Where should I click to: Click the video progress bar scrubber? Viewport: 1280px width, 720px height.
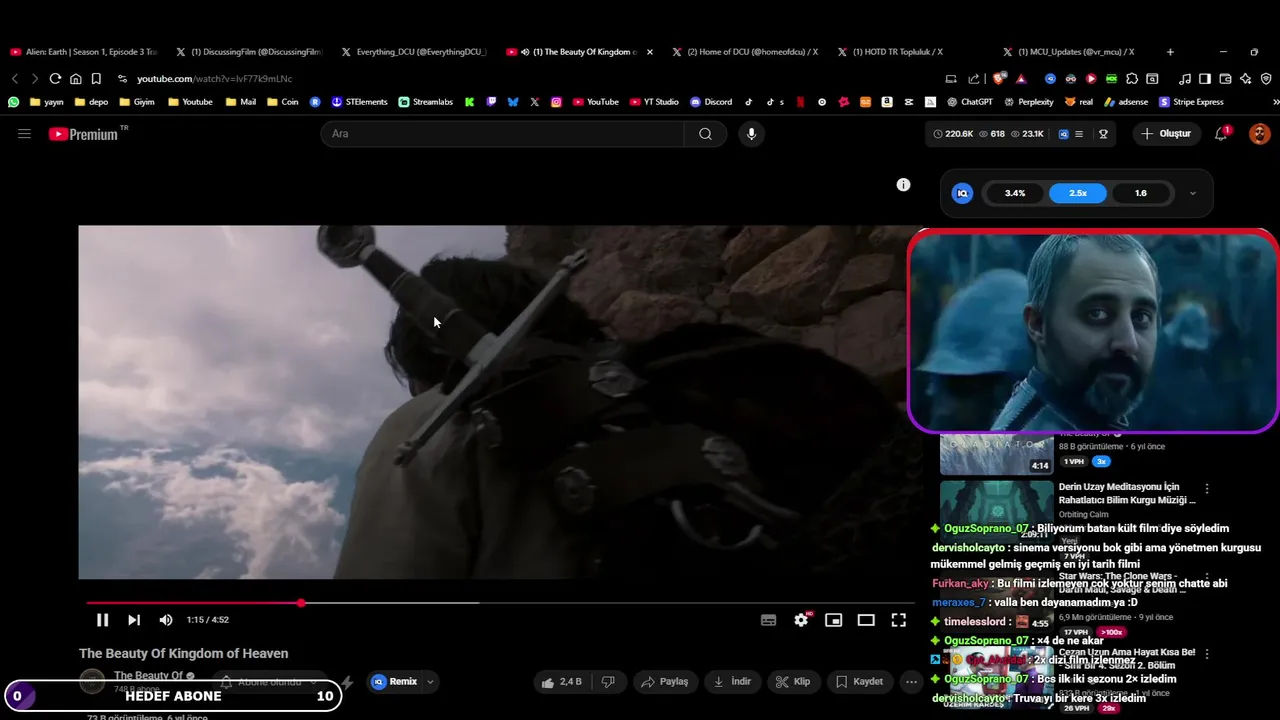click(x=301, y=603)
